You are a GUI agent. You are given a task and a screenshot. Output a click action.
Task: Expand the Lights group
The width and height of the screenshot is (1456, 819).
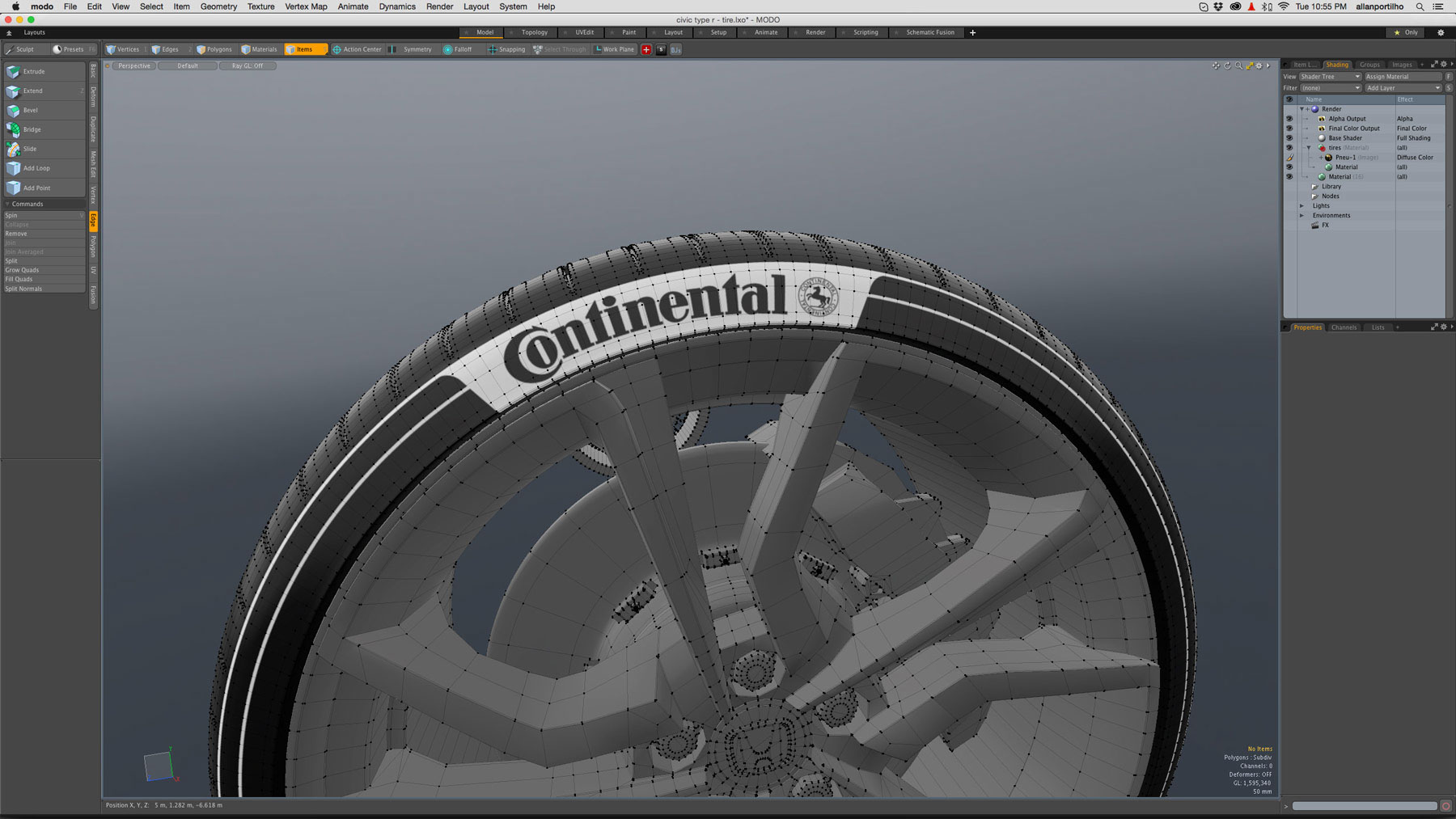click(x=1302, y=205)
